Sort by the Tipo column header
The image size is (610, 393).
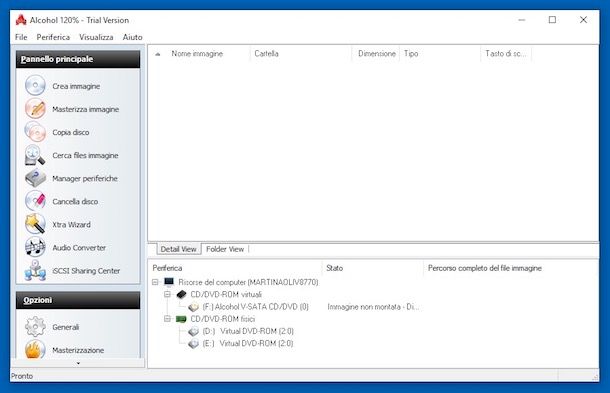coord(411,54)
